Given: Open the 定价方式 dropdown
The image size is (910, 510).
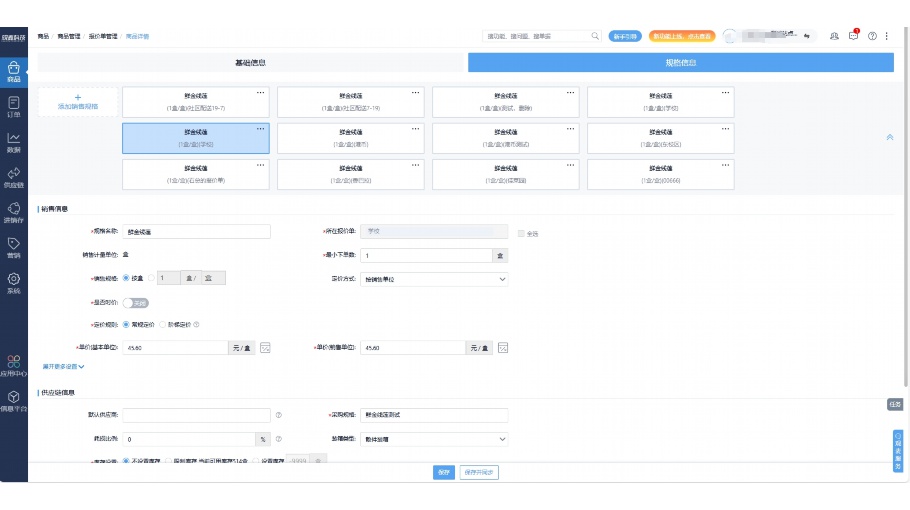Looking at the screenshot, I should [x=434, y=279].
